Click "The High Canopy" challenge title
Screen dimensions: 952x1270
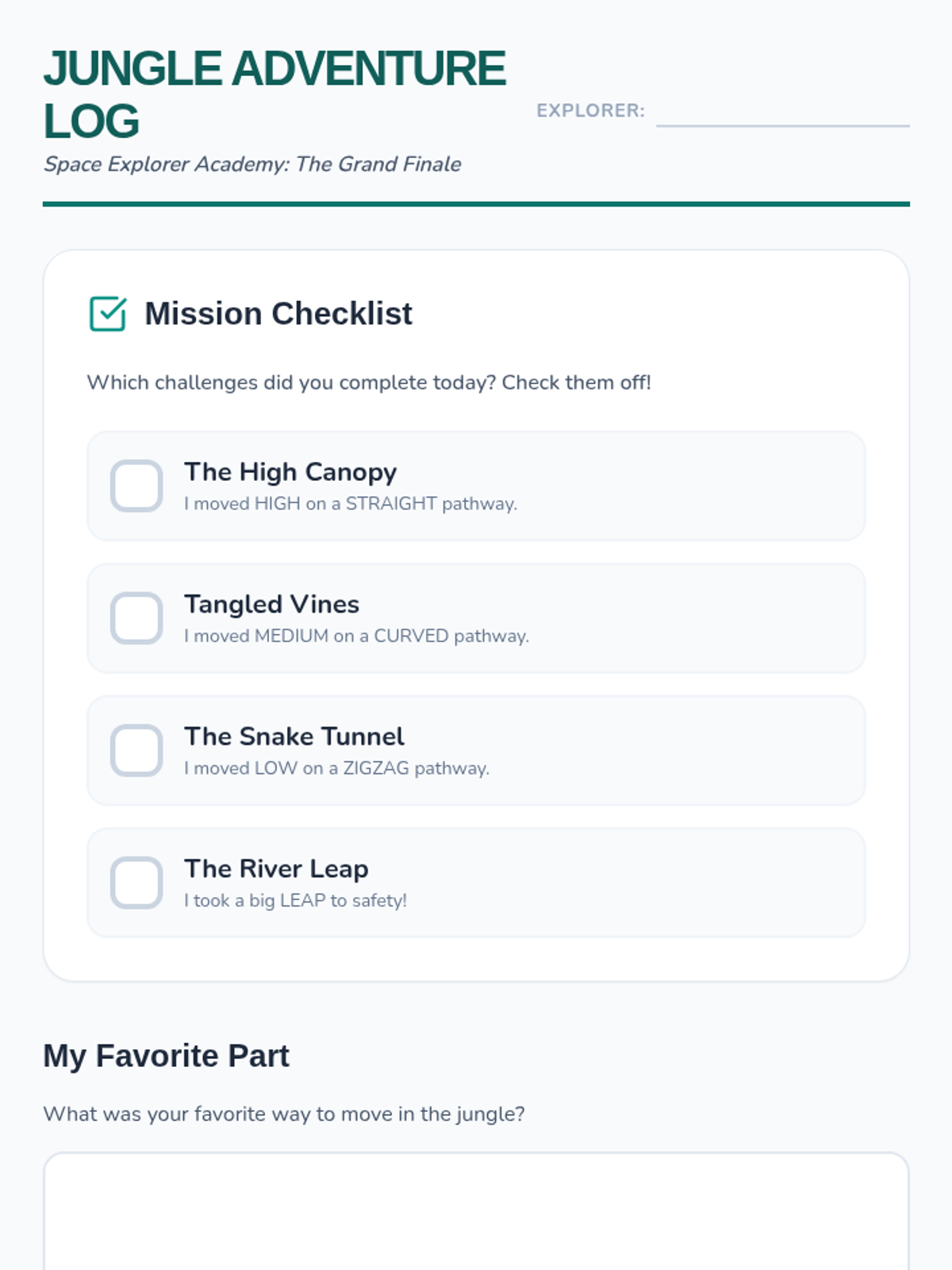coord(290,472)
